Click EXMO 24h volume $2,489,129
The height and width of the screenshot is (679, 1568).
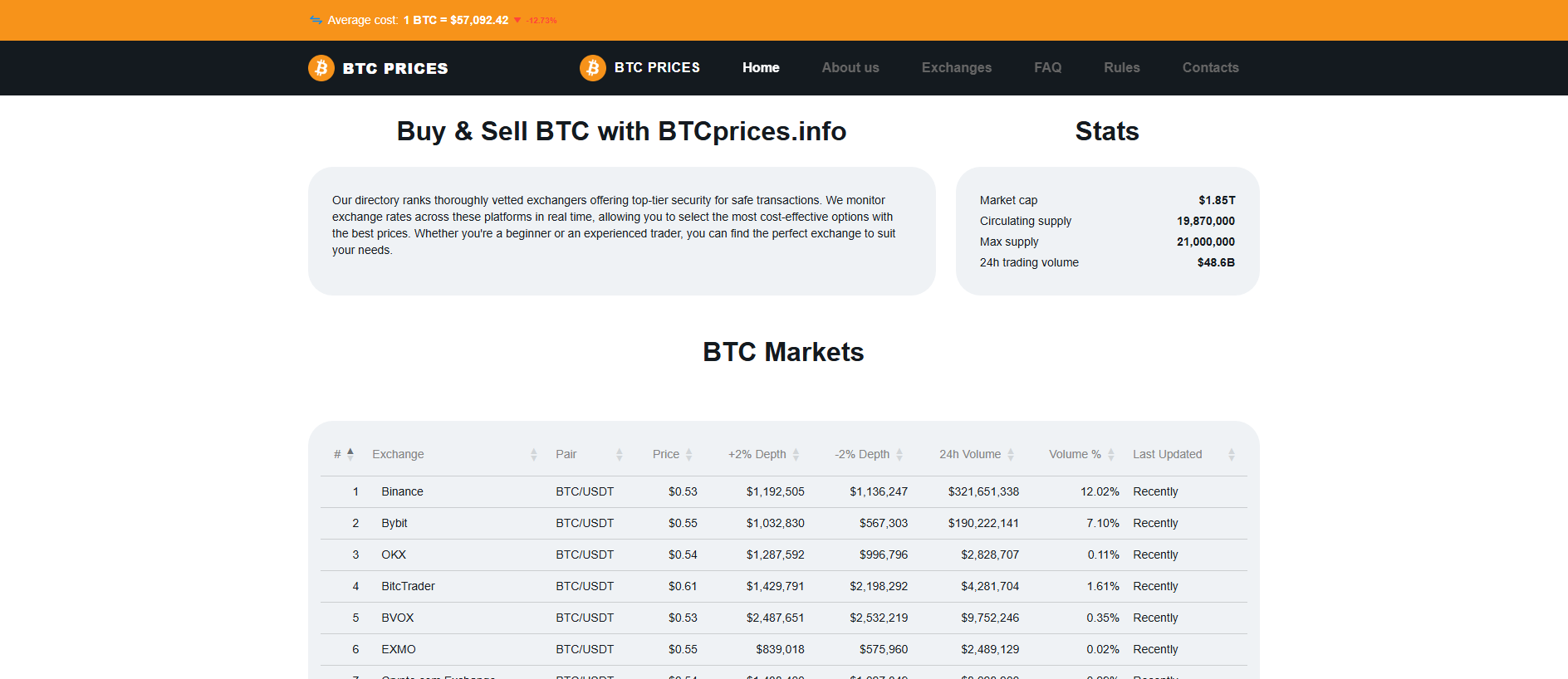tap(990, 649)
